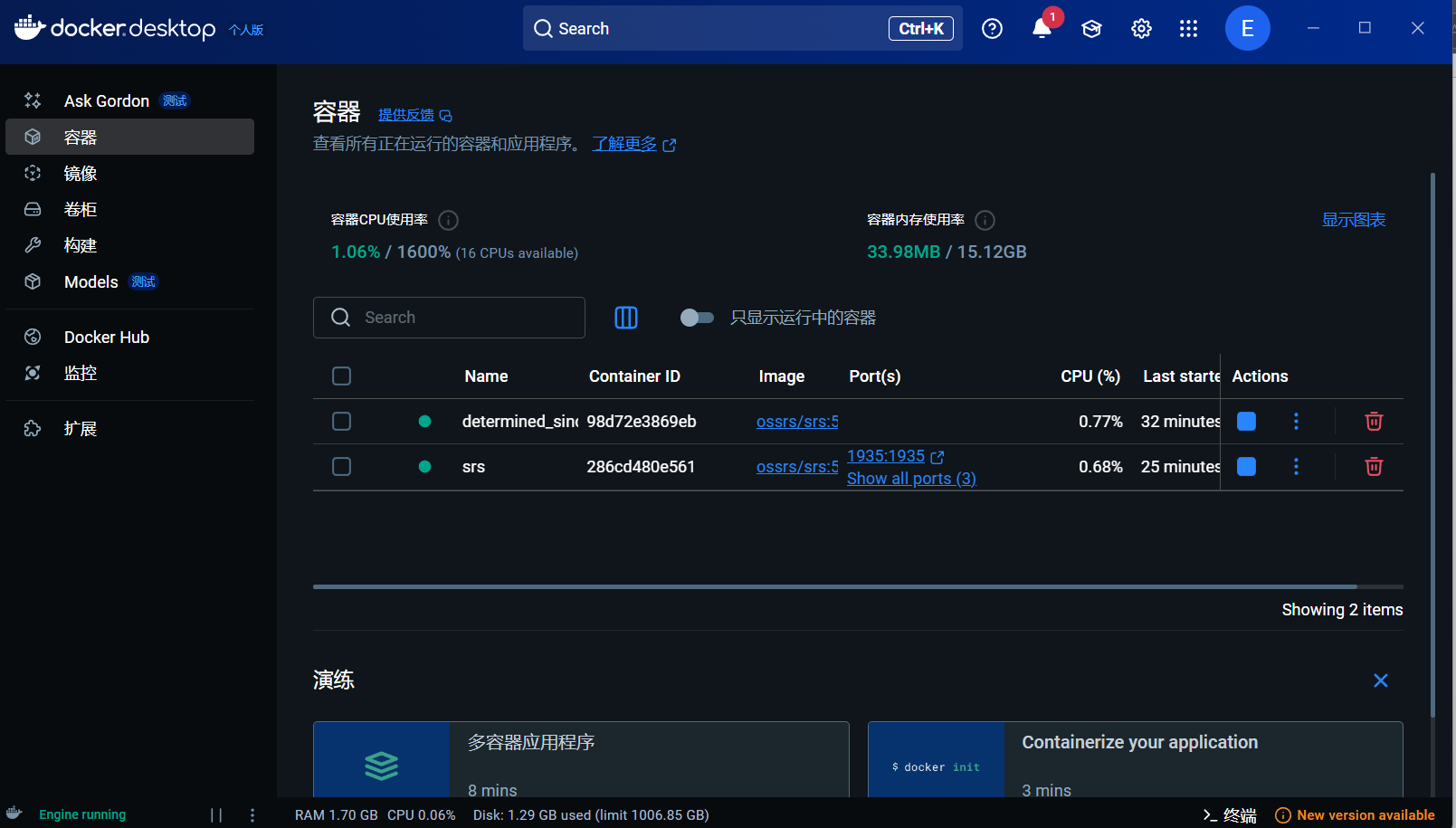
Task: Sort by Container ID column header
Action: 634,376
